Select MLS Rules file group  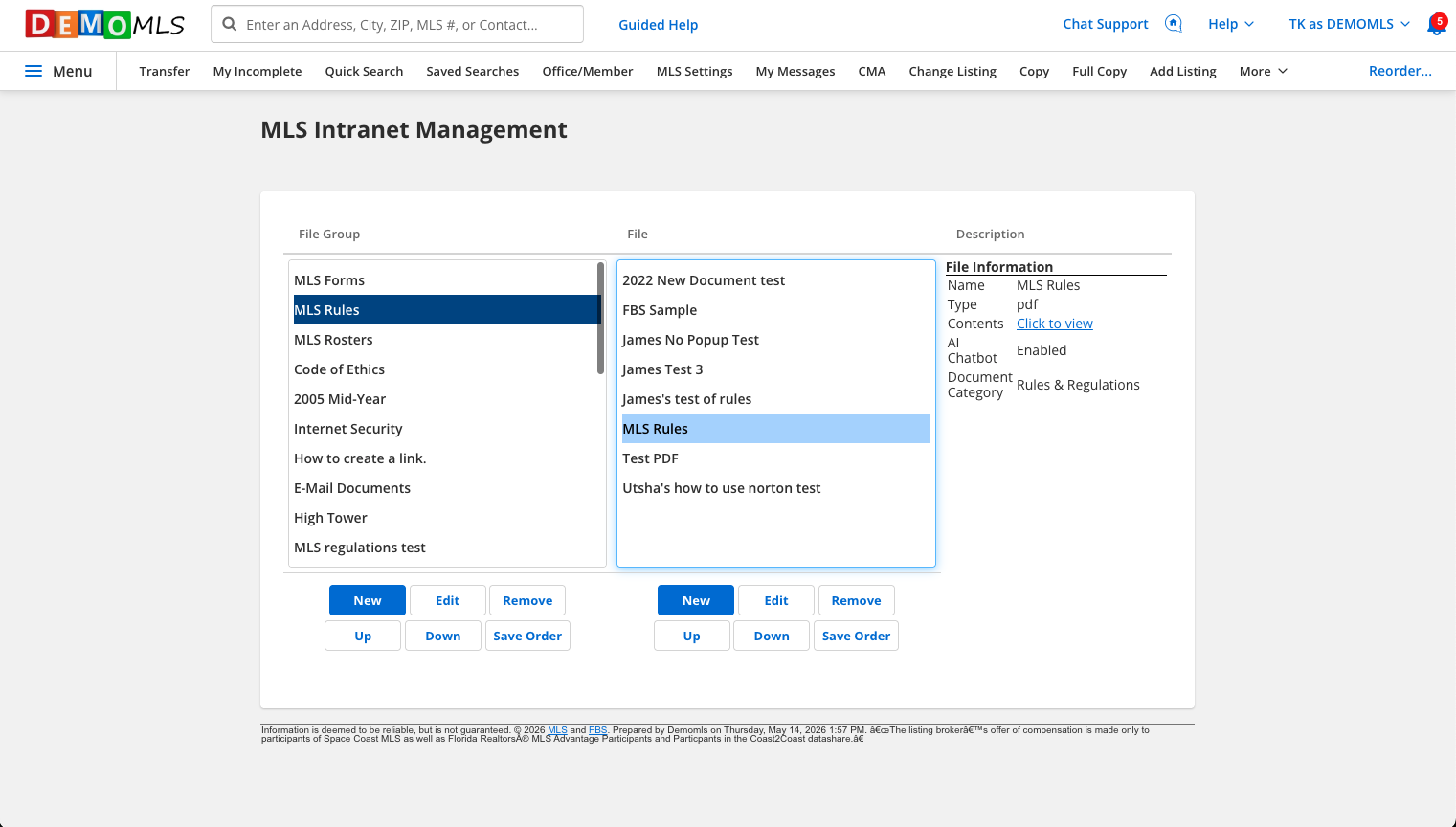[x=445, y=310]
